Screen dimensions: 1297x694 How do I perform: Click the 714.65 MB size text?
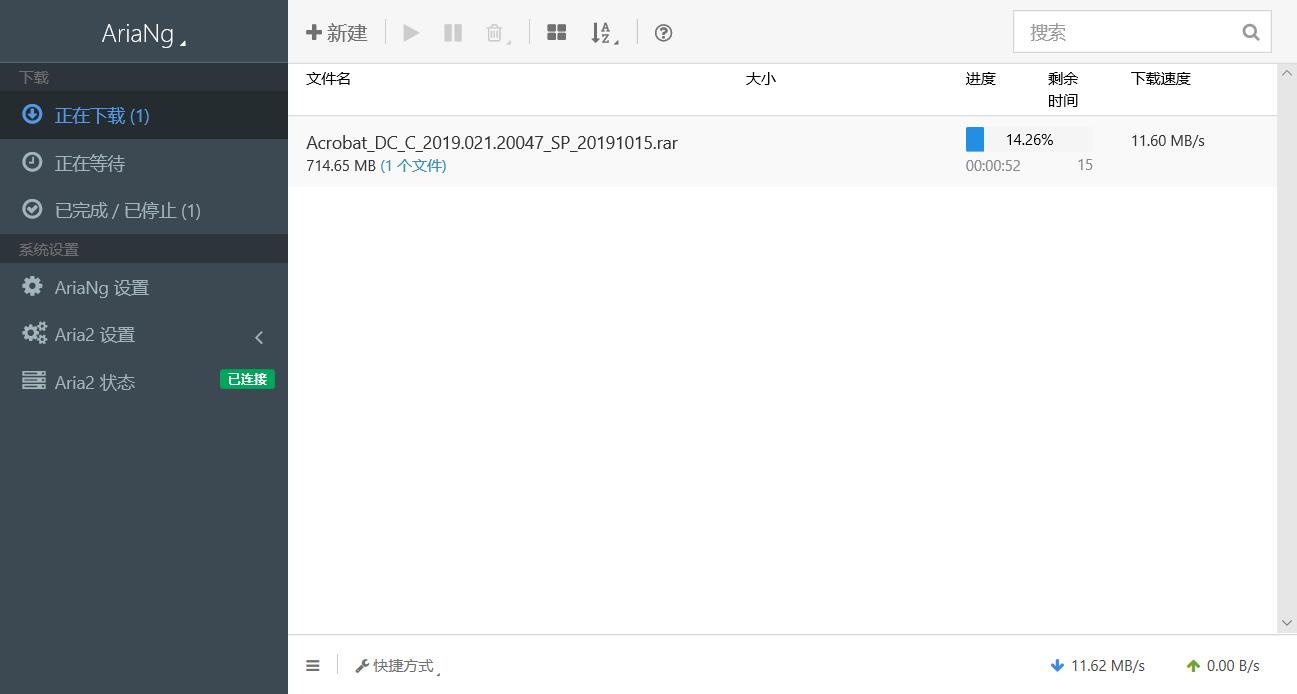point(341,166)
